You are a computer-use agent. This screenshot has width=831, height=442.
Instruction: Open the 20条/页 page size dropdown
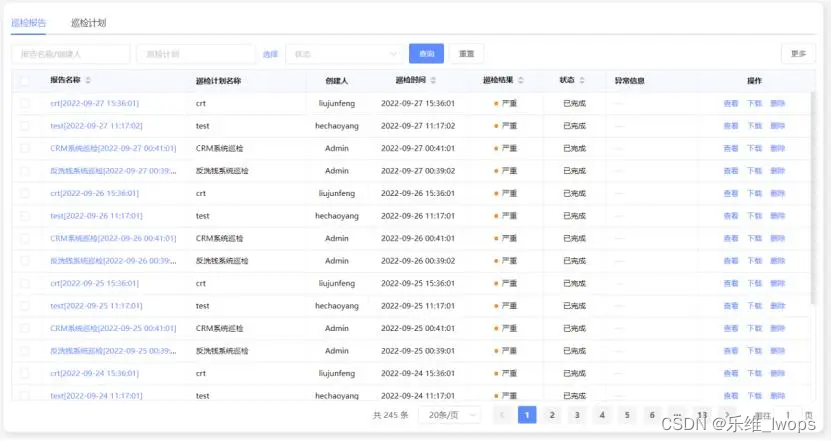coord(449,415)
